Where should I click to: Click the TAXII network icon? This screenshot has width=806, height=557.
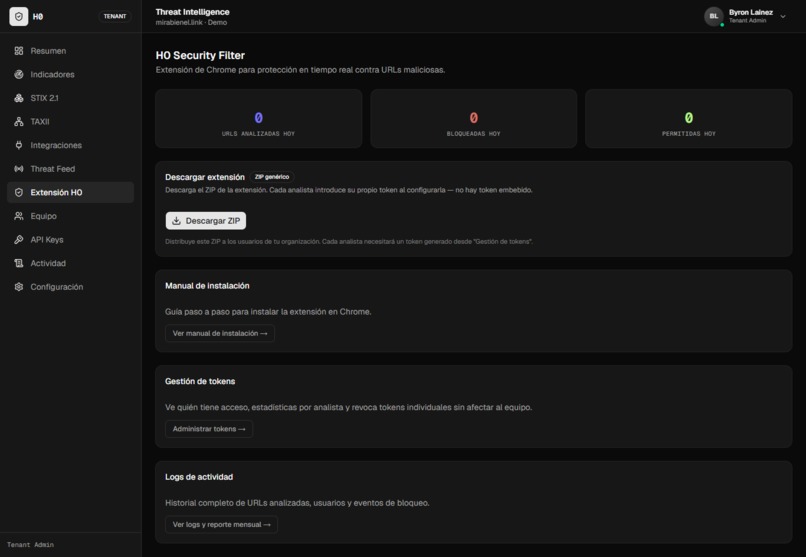(x=19, y=122)
